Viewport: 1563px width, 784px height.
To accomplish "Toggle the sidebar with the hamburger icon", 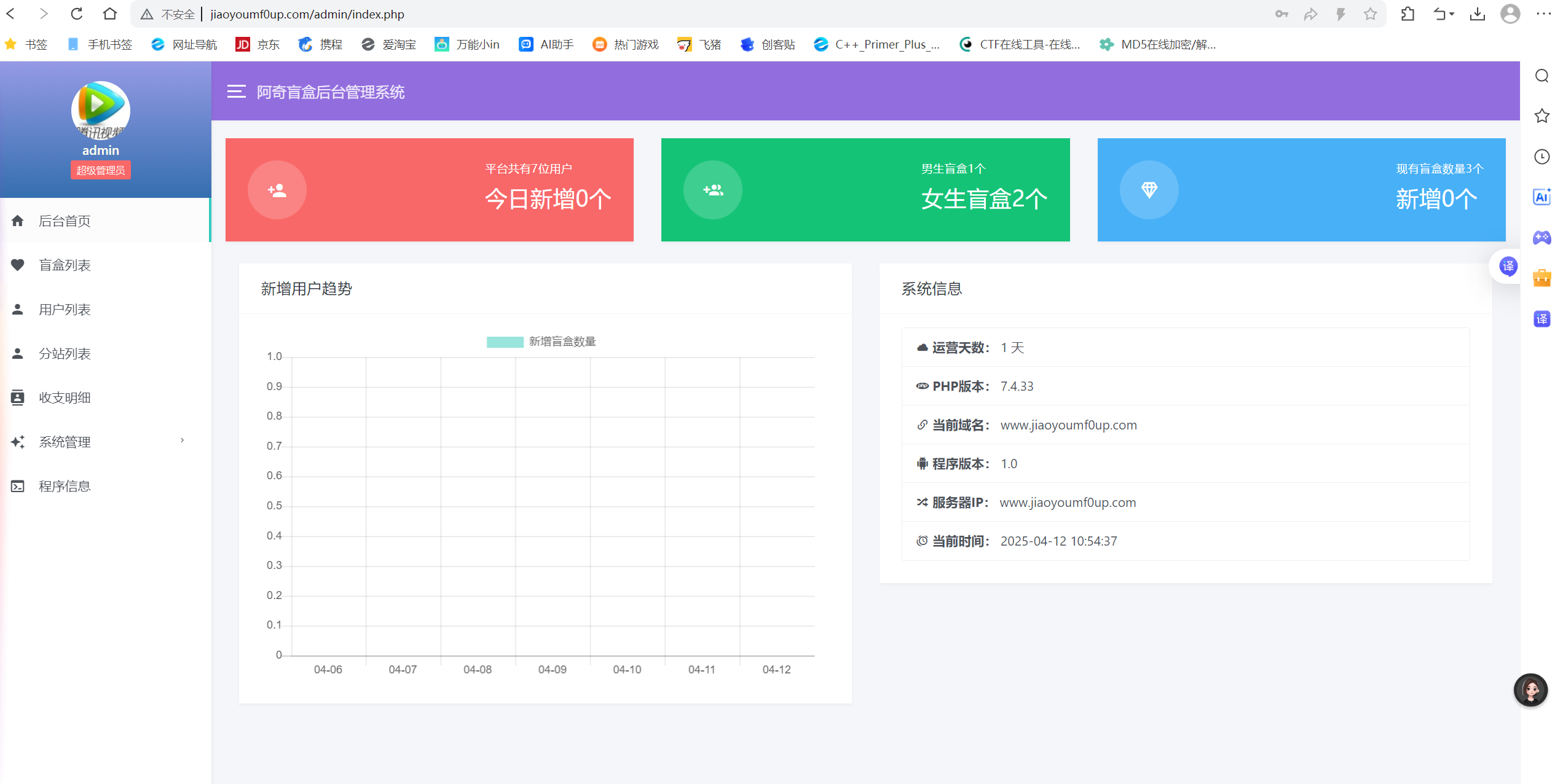I will pos(236,91).
